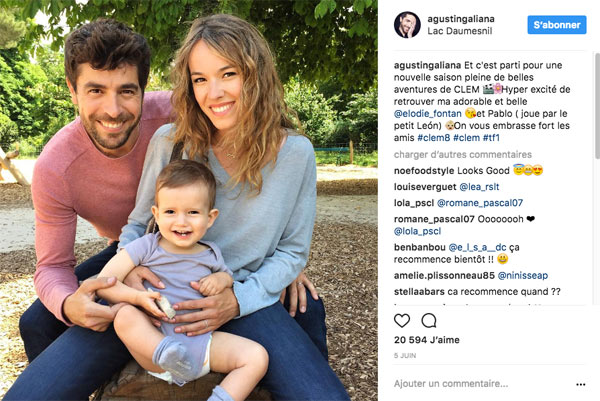Open agustingaliana username in header
Viewport: 600px width, 401px height.
(x=461, y=19)
